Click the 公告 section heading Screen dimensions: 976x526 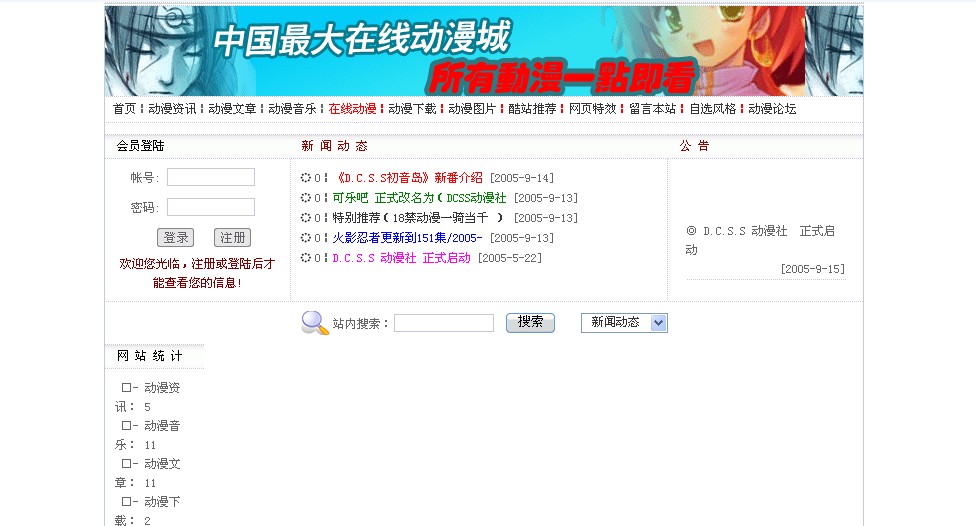695,146
